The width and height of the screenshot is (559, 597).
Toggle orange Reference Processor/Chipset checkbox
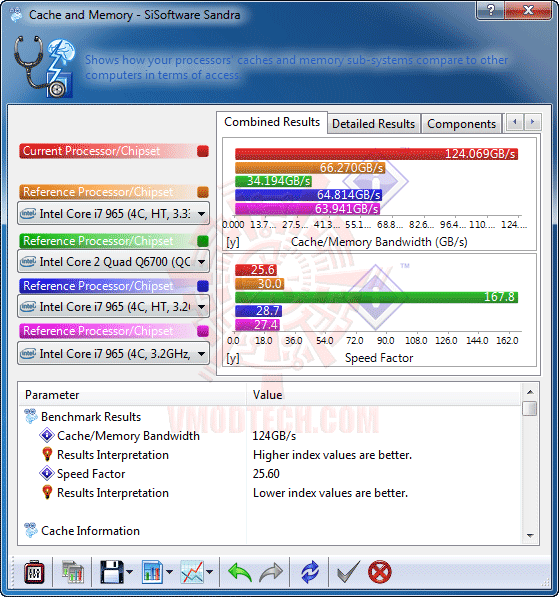point(203,192)
